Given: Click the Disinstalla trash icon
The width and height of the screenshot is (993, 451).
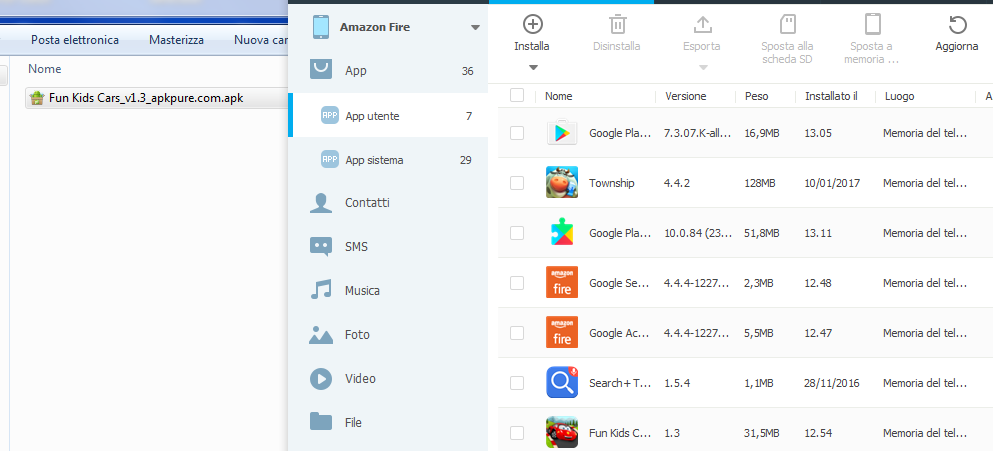Looking at the screenshot, I should (617, 25).
